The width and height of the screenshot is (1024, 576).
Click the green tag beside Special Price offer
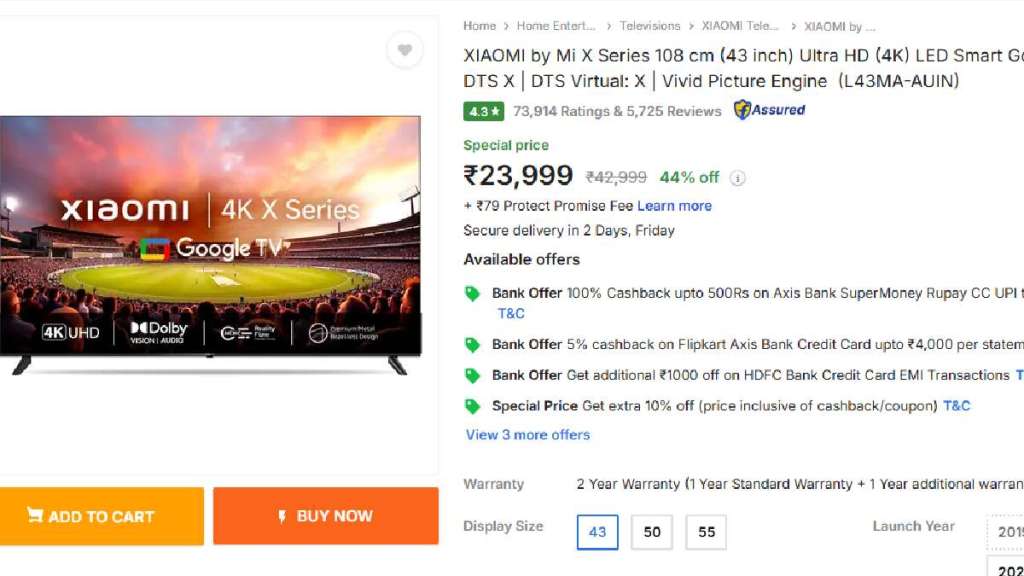click(x=472, y=406)
